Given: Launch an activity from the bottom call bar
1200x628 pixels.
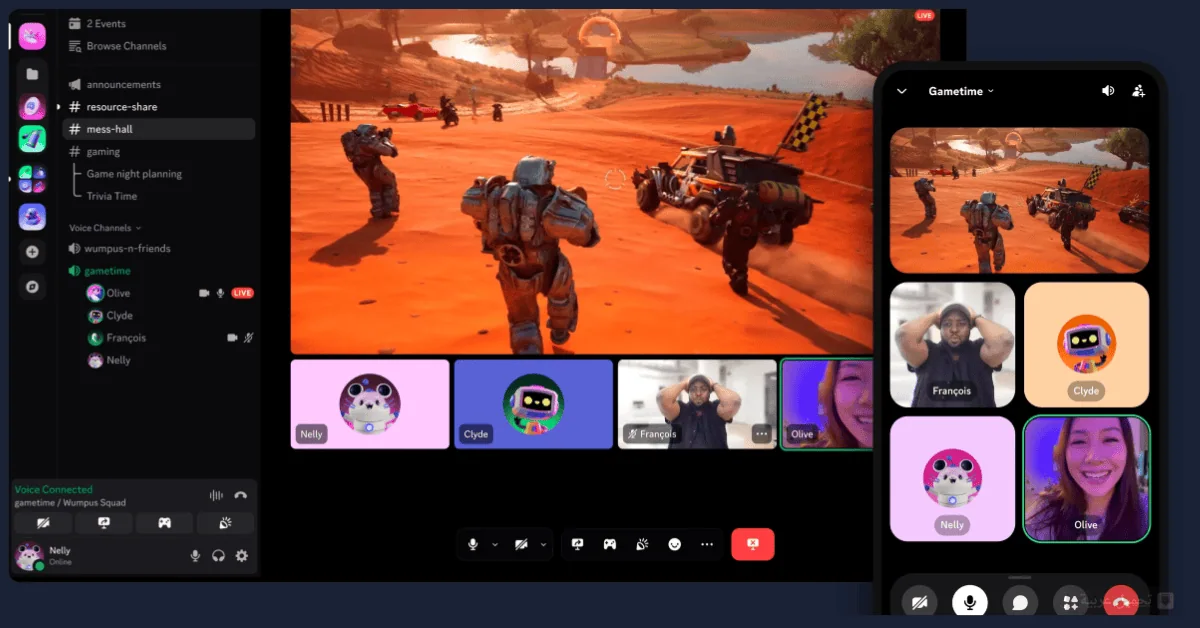Looking at the screenshot, I should pyautogui.click(x=609, y=544).
